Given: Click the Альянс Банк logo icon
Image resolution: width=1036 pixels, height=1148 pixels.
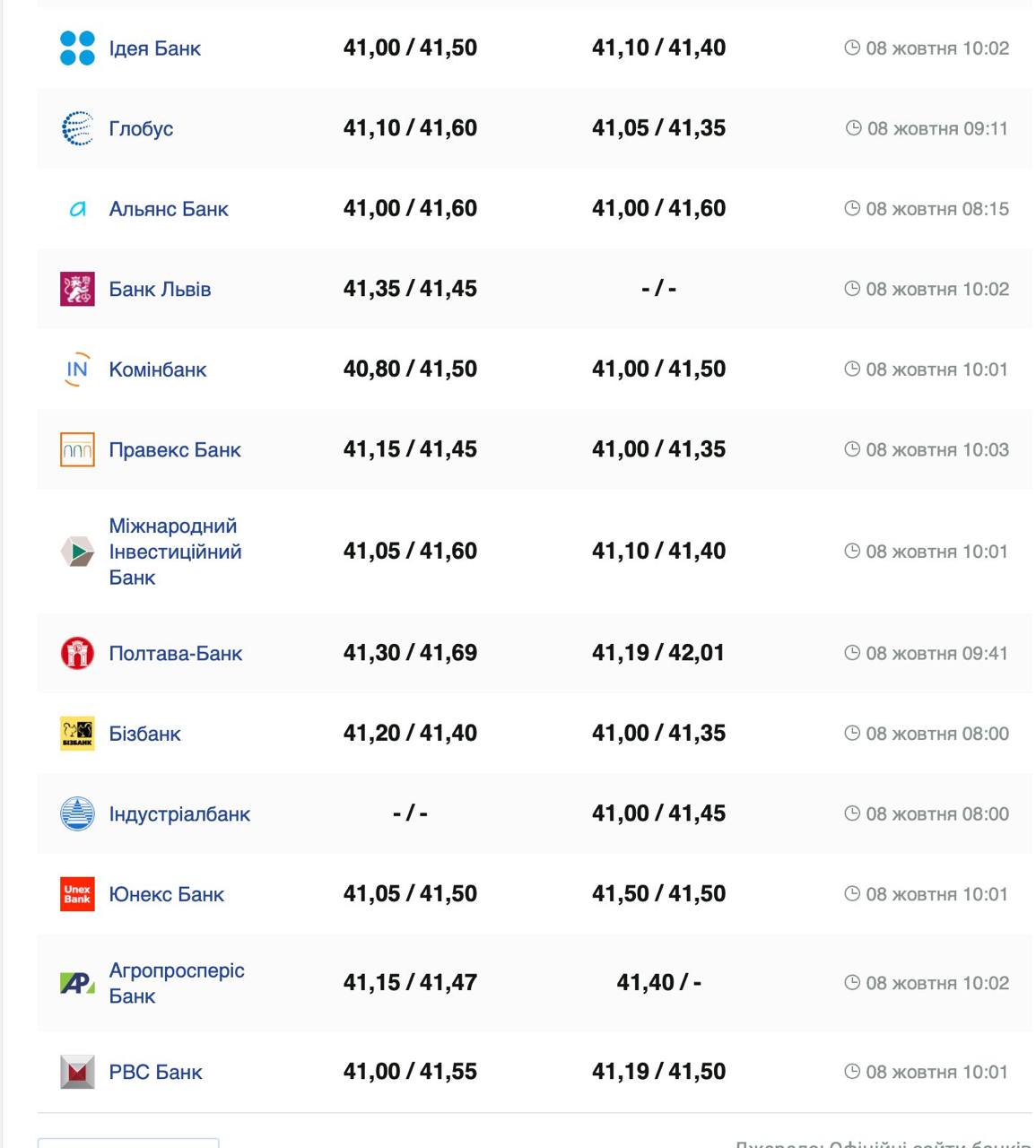Looking at the screenshot, I should pos(77,209).
